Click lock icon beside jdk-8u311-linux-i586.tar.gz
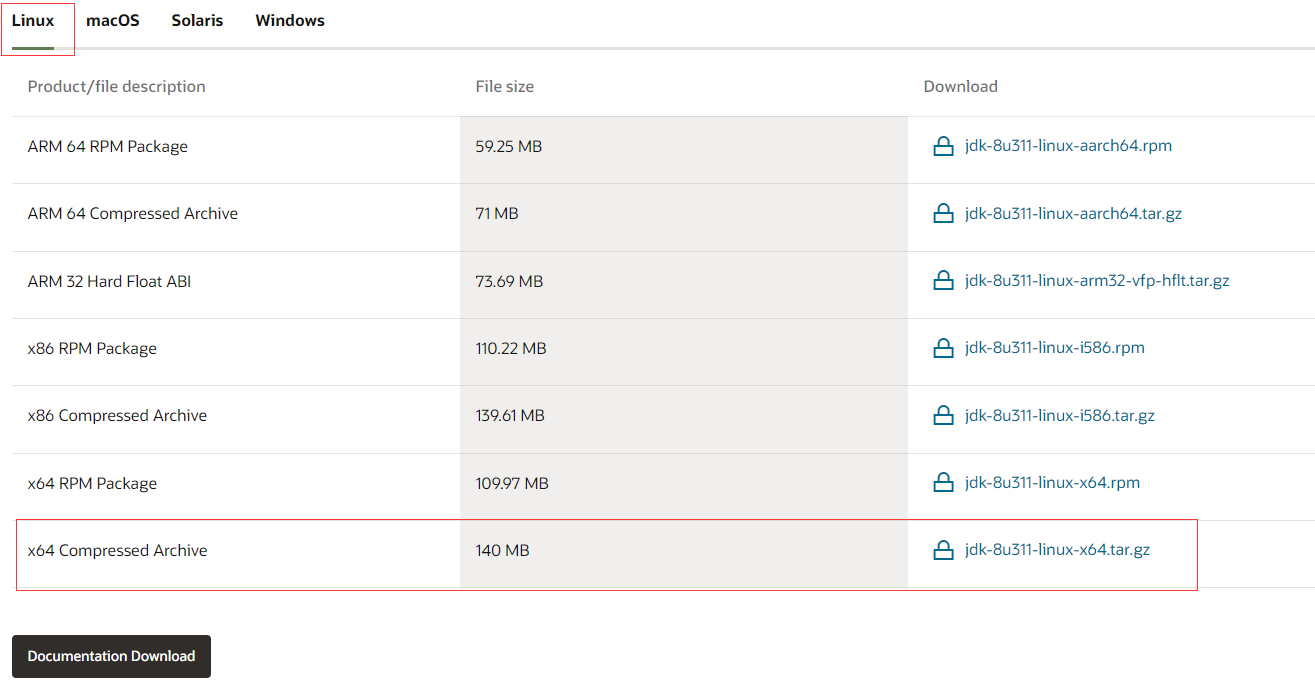 (942, 416)
